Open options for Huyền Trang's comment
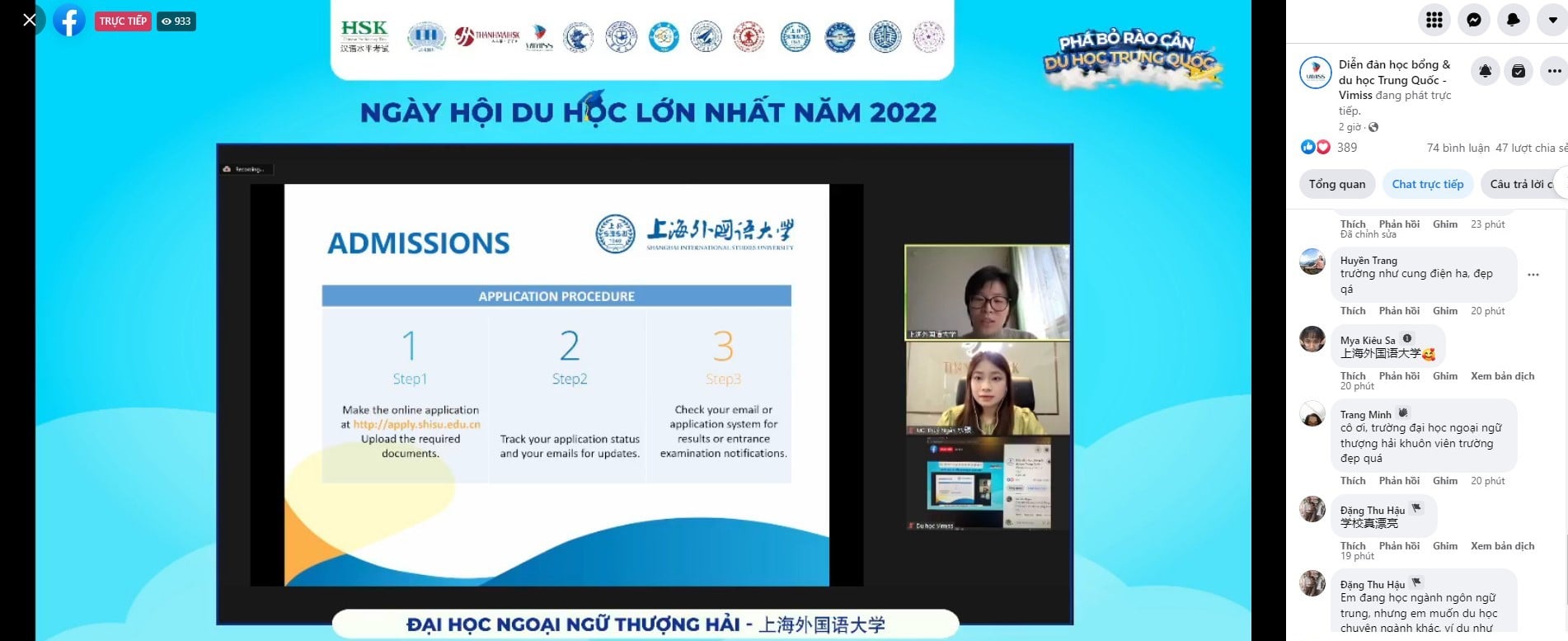Viewport: 1568px width, 641px height. point(1533,275)
